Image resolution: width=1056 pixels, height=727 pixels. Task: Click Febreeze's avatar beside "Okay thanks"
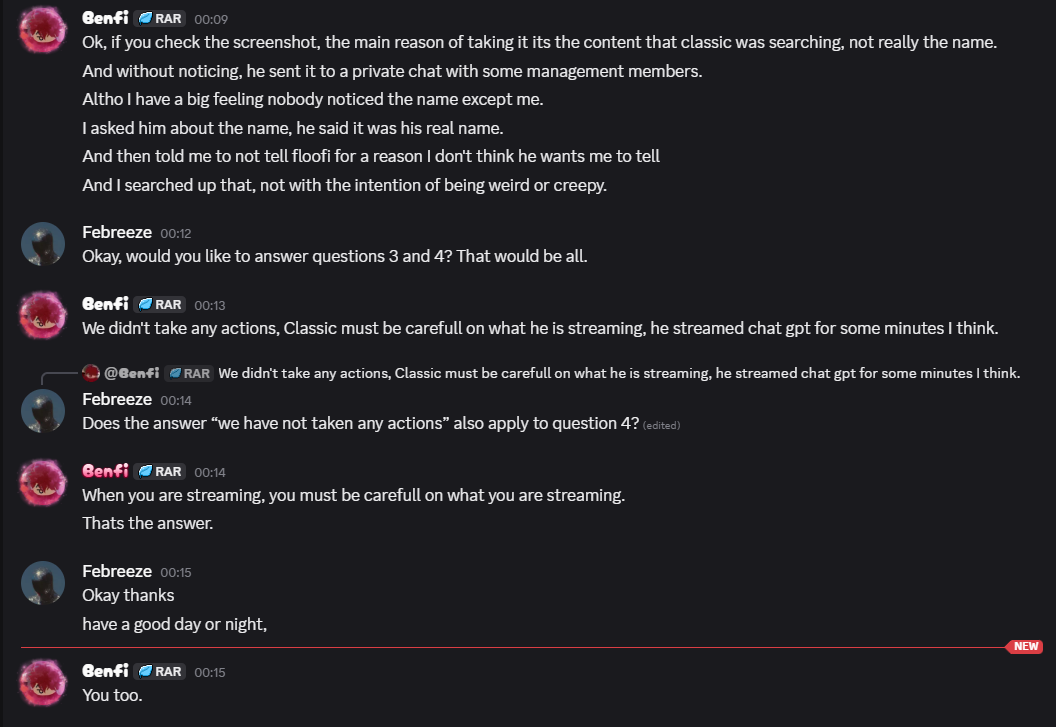coord(43,582)
